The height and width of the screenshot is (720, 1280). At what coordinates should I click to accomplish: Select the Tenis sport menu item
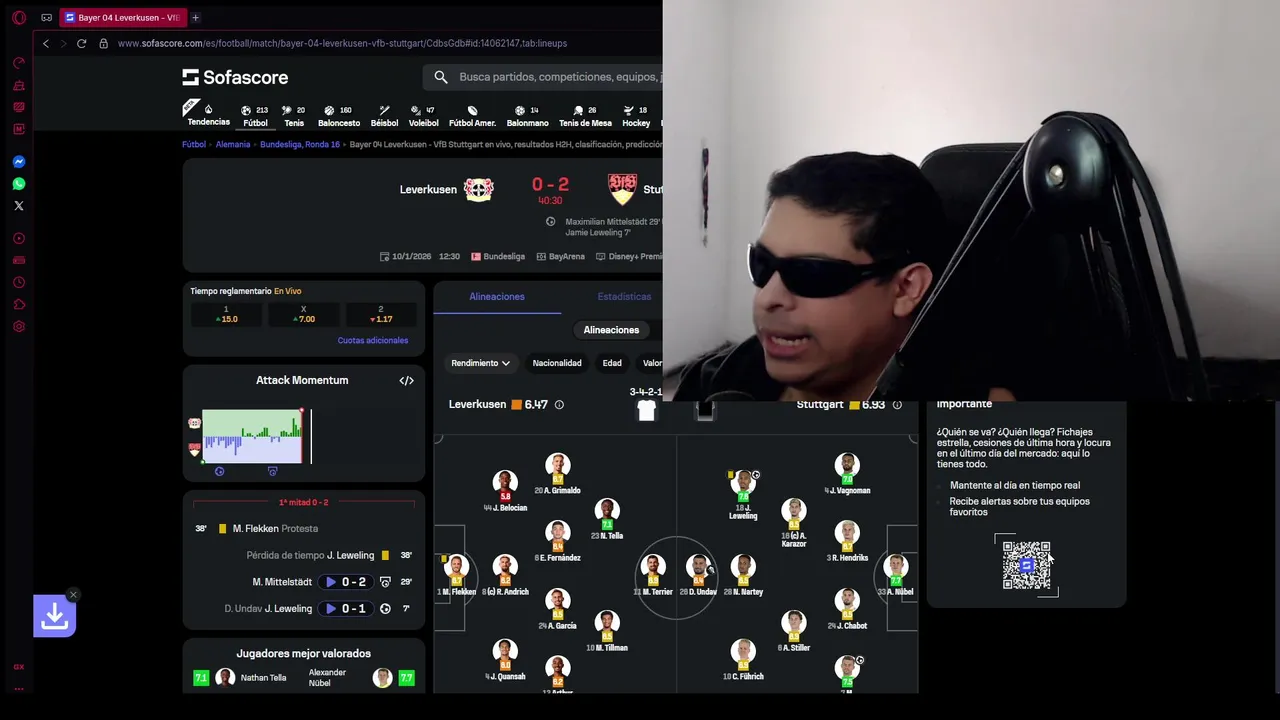tap(294, 116)
